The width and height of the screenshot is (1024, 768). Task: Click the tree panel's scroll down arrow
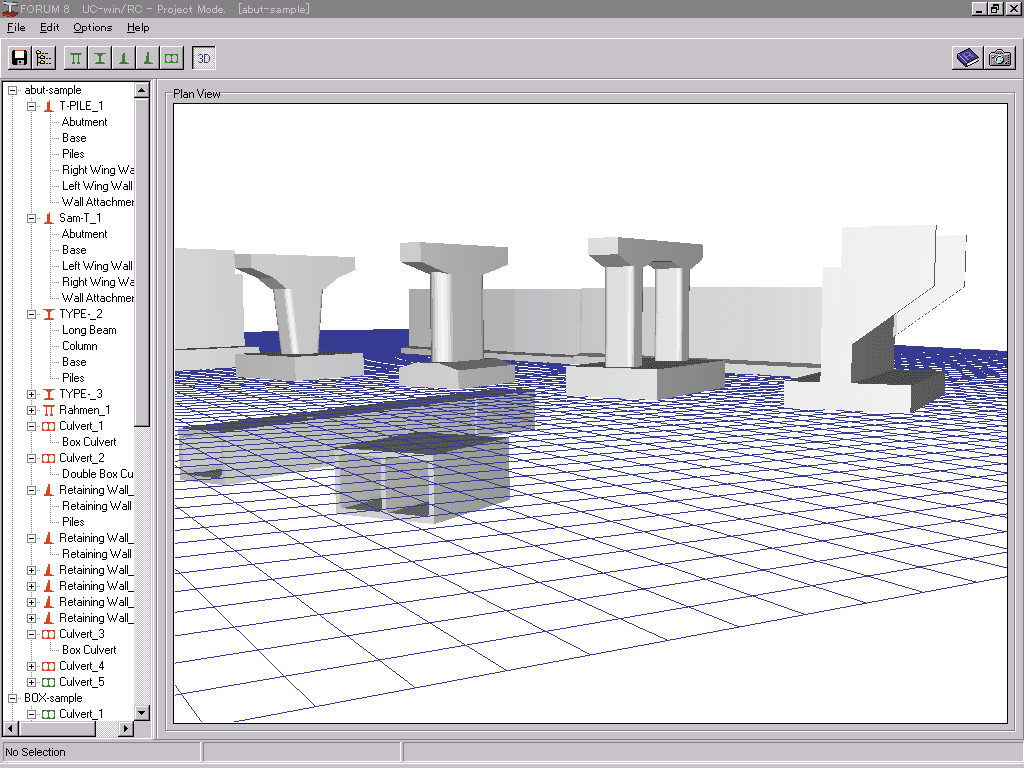pyautogui.click(x=142, y=713)
